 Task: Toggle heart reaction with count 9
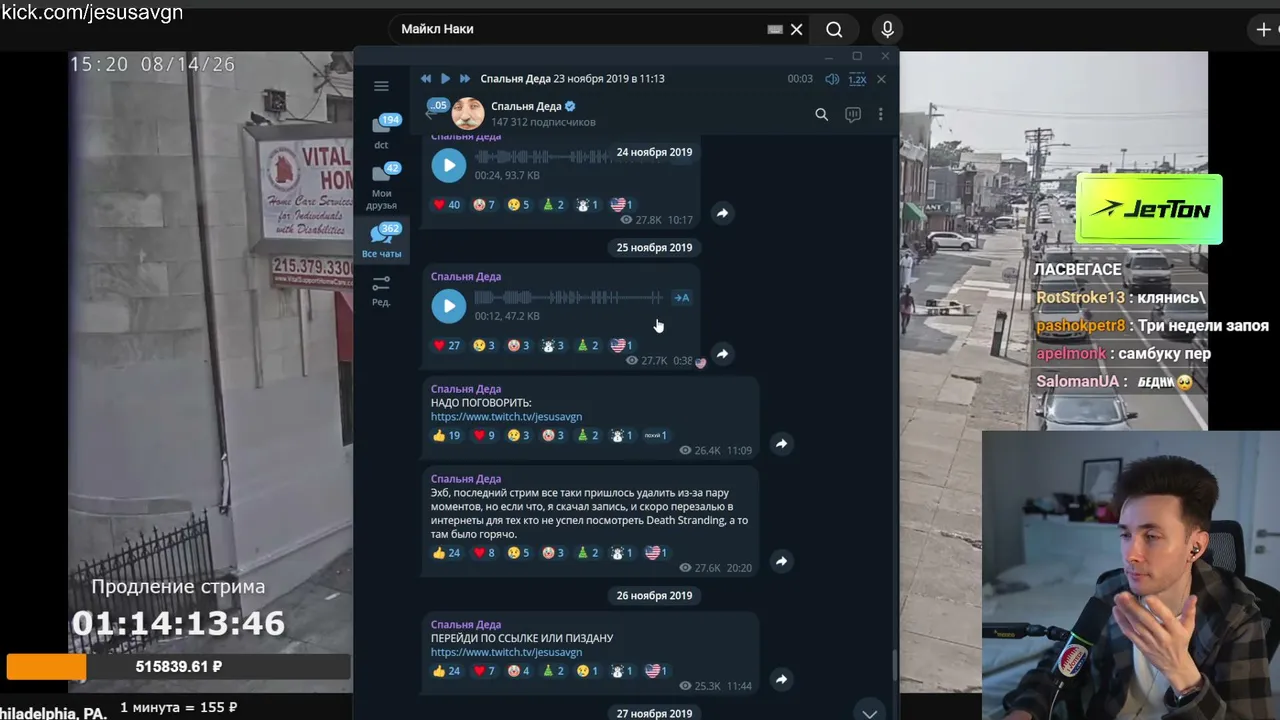tap(484, 436)
